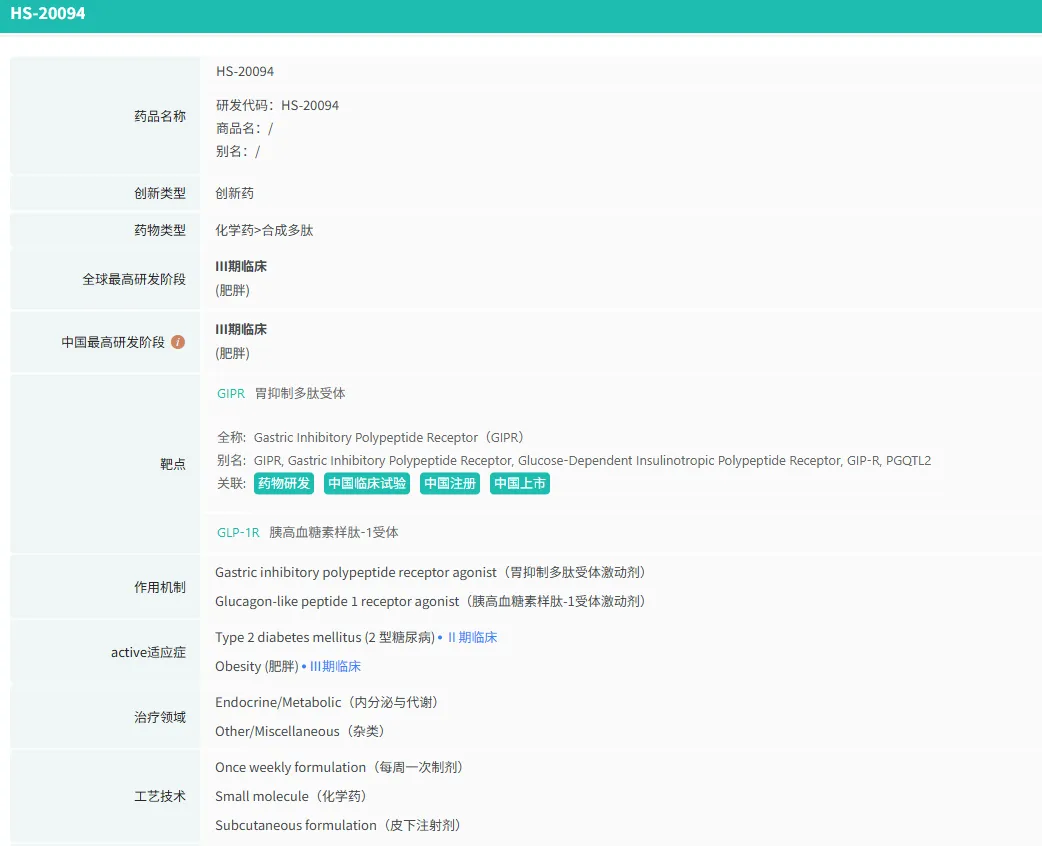The width and height of the screenshot is (1042, 846).
Task: Open III期临床 link next to Obesity
Action: pos(335,667)
